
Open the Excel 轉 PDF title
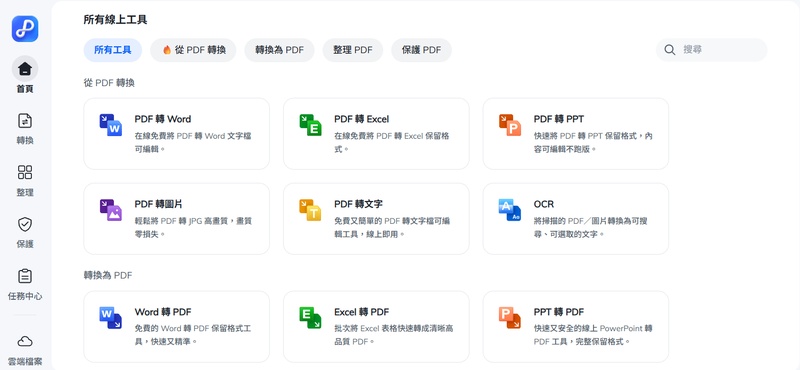tap(362, 312)
